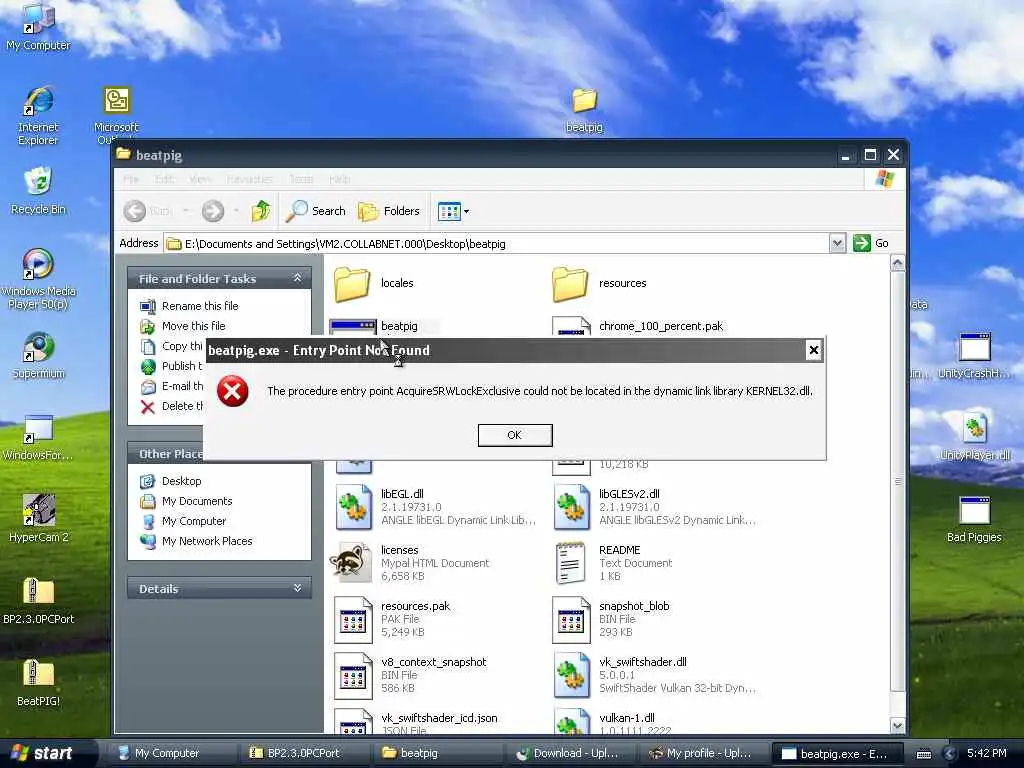Switch to beatpig.exe error taskbar button
Viewport: 1024px width, 768px height.
click(837, 753)
